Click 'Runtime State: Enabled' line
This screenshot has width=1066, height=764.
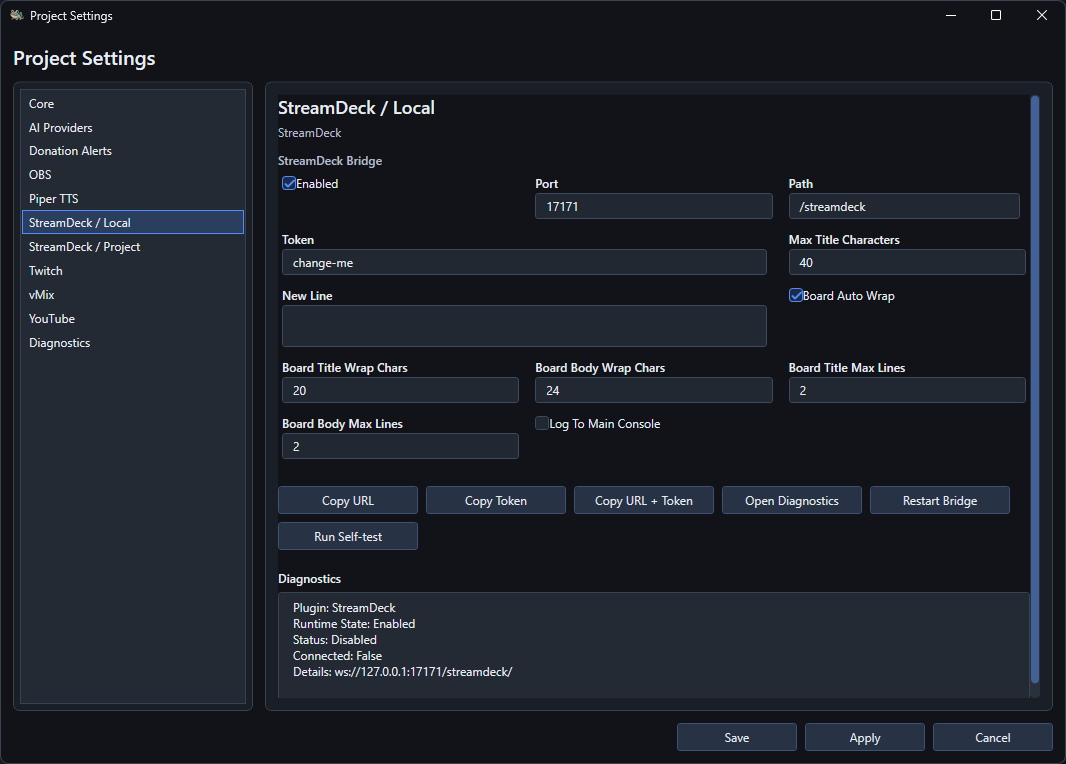354,624
